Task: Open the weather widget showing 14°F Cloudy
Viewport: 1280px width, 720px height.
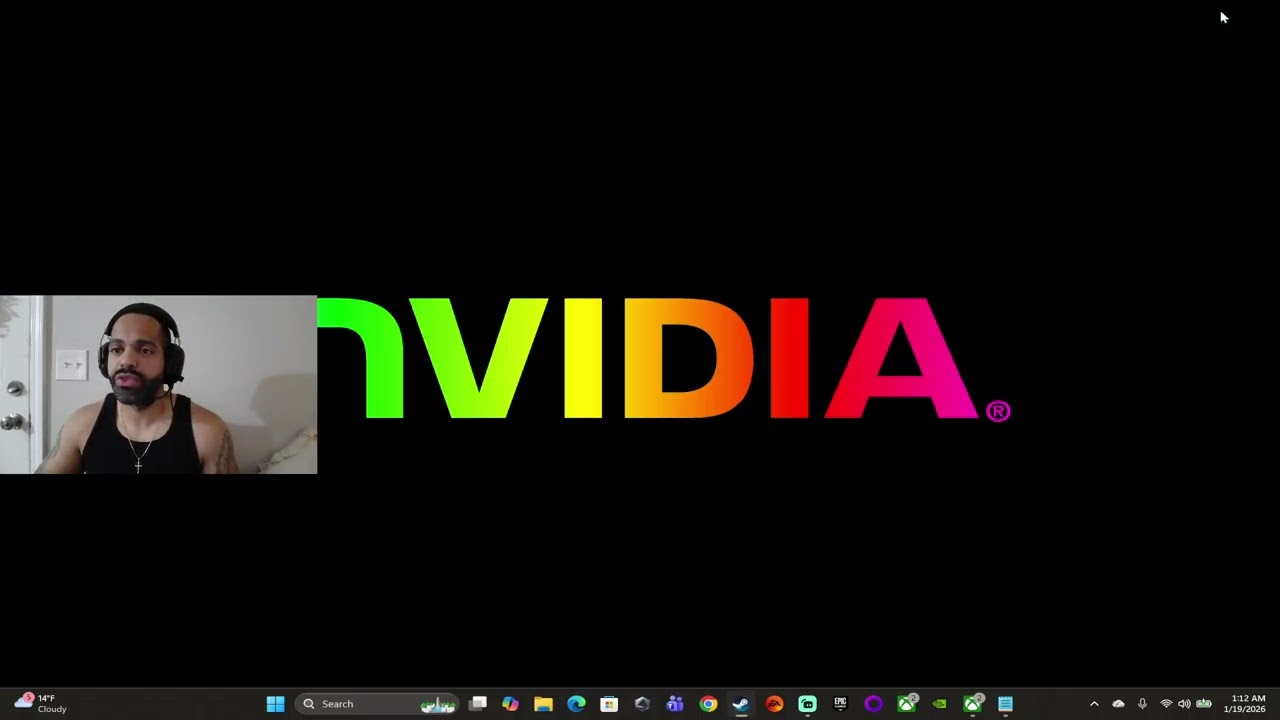Action: (40, 704)
